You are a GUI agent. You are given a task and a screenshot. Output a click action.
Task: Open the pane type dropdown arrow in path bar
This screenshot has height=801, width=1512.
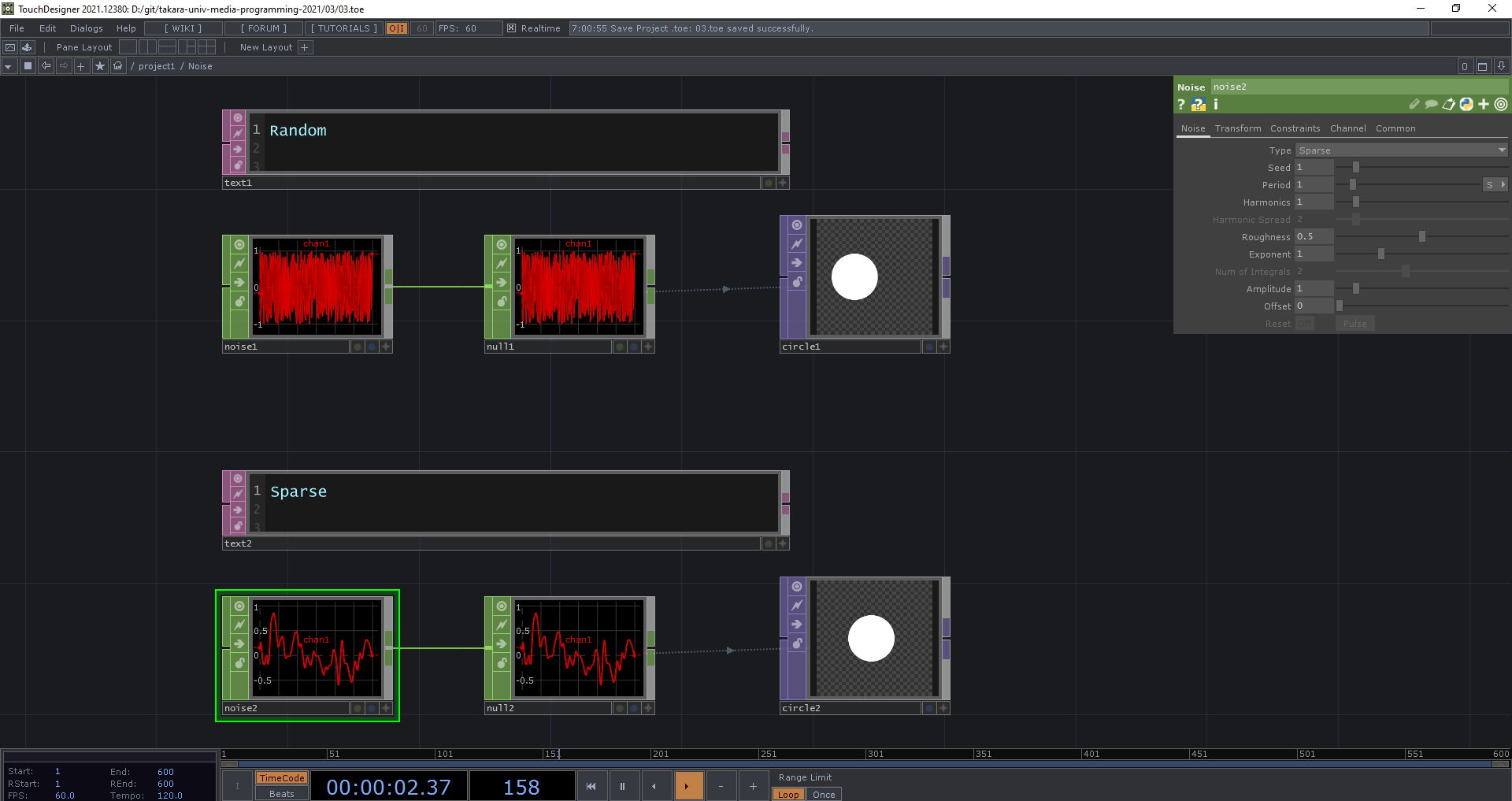[x=8, y=66]
